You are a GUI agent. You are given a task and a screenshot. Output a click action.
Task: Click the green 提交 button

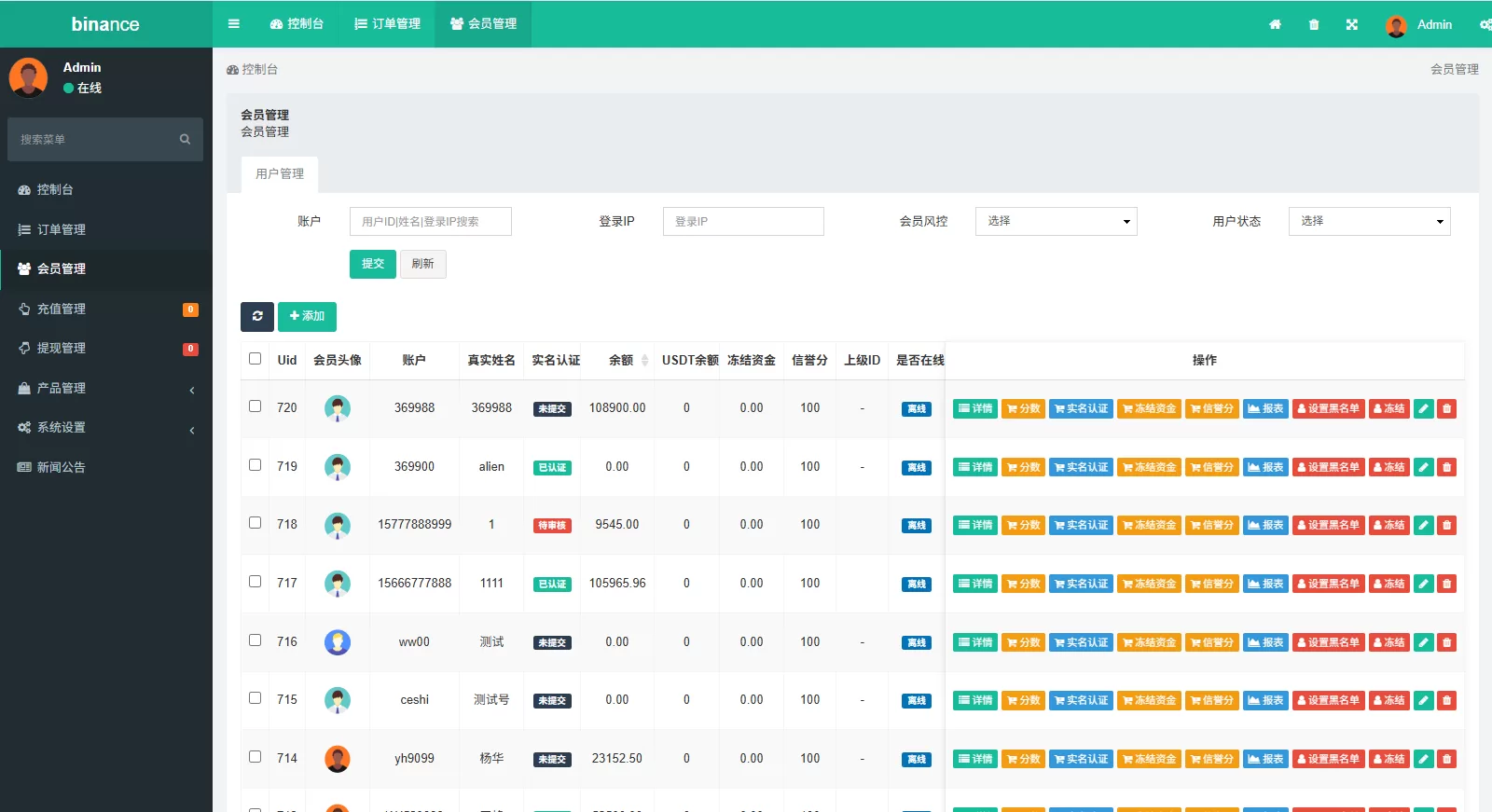coord(373,264)
